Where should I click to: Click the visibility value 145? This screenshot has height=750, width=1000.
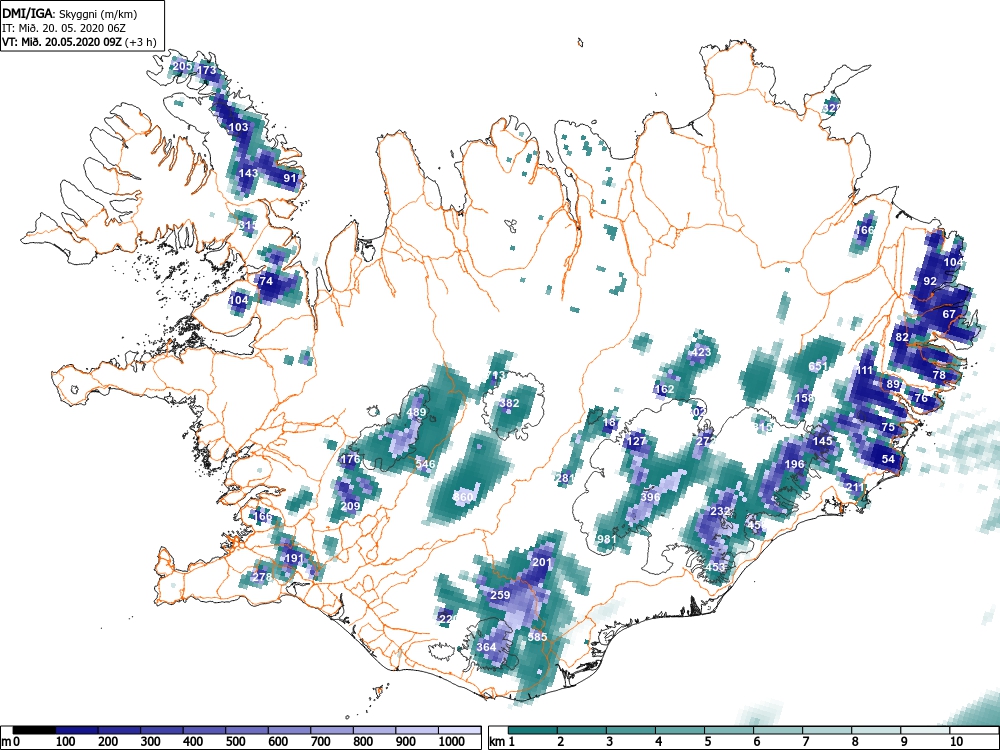pos(822,441)
